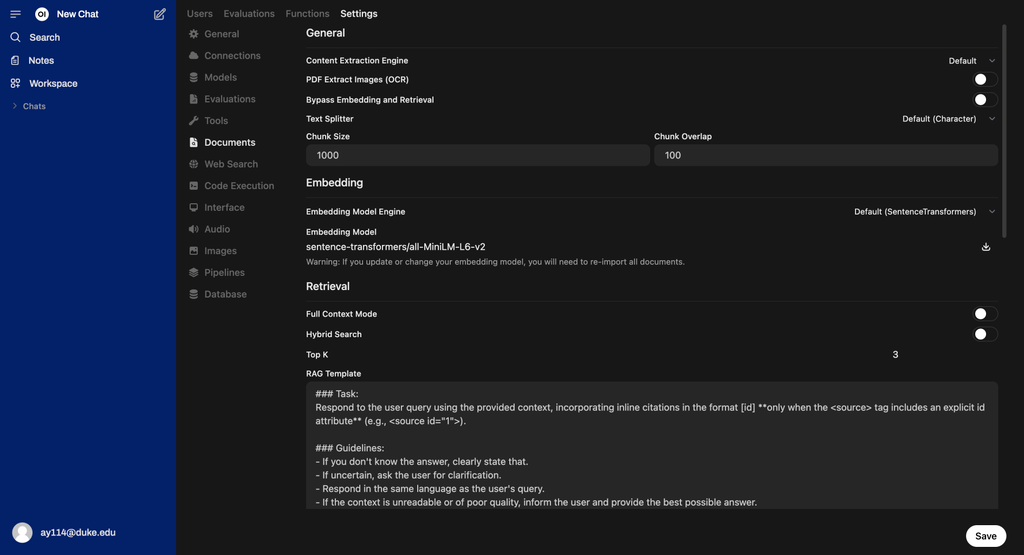Open the Pipelines settings section
1024x555 pixels.
point(217,272)
